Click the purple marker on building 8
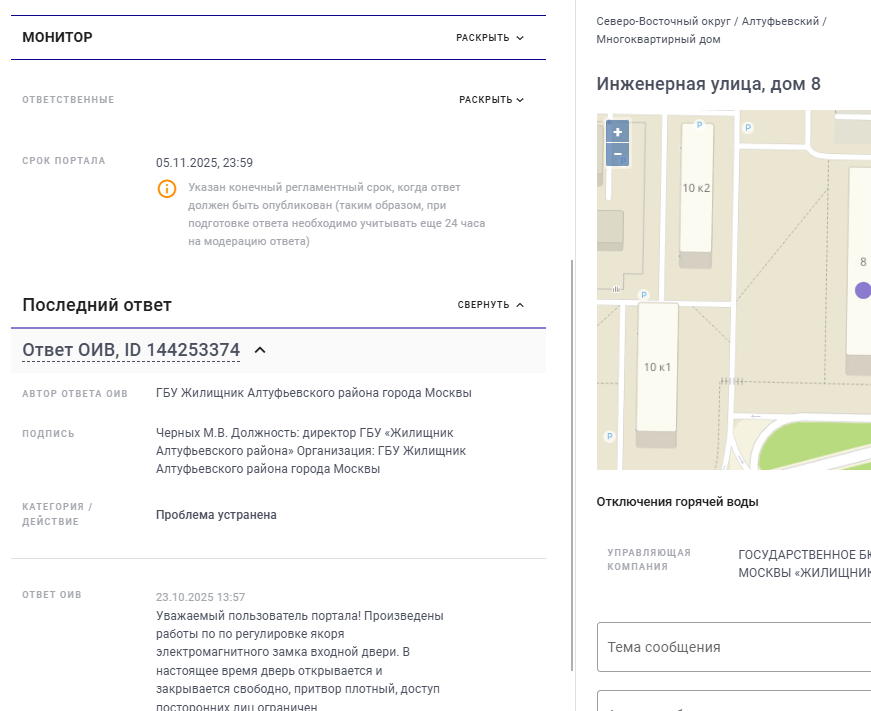The image size is (871, 711). pyautogui.click(x=863, y=290)
